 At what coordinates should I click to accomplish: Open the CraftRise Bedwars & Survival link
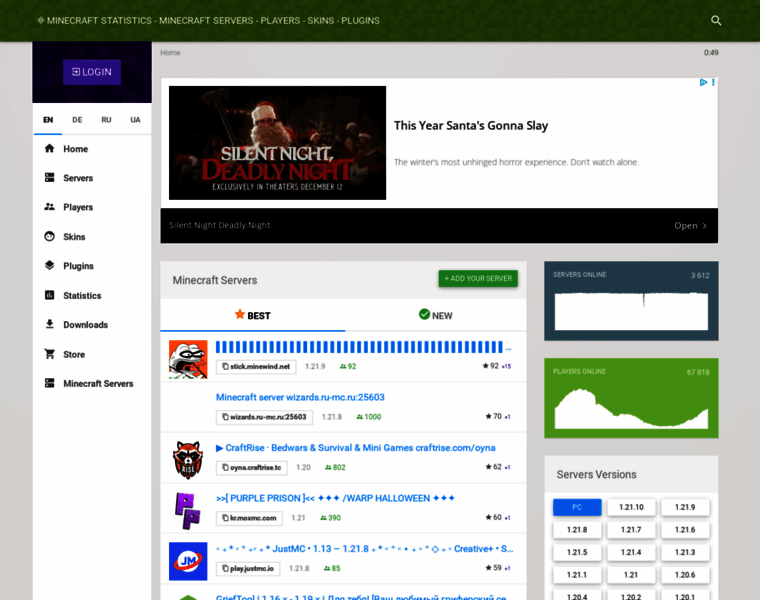coord(355,447)
